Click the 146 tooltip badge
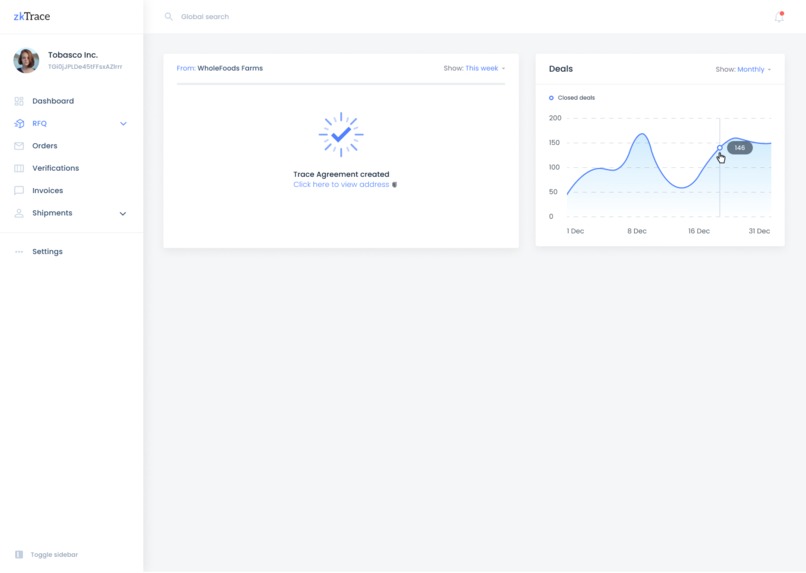The height and width of the screenshot is (573, 806). tap(740, 148)
